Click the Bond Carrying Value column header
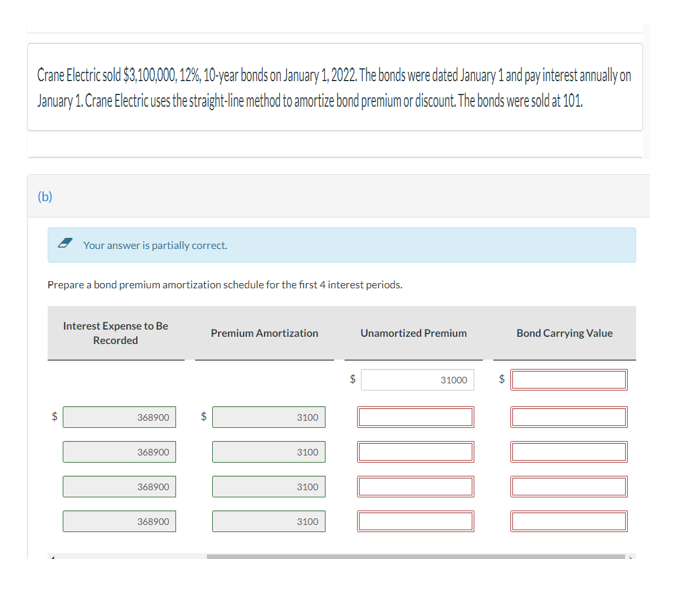679x589 pixels. coord(564,333)
